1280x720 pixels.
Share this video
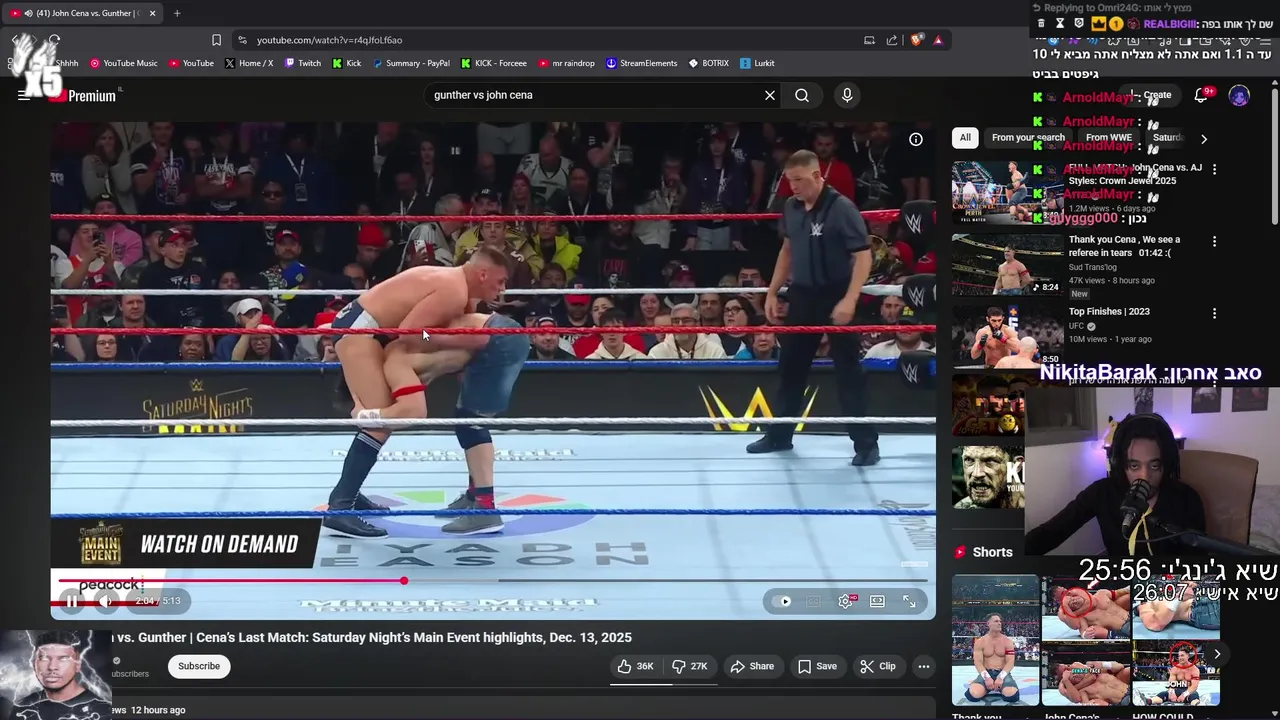click(x=752, y=666)
